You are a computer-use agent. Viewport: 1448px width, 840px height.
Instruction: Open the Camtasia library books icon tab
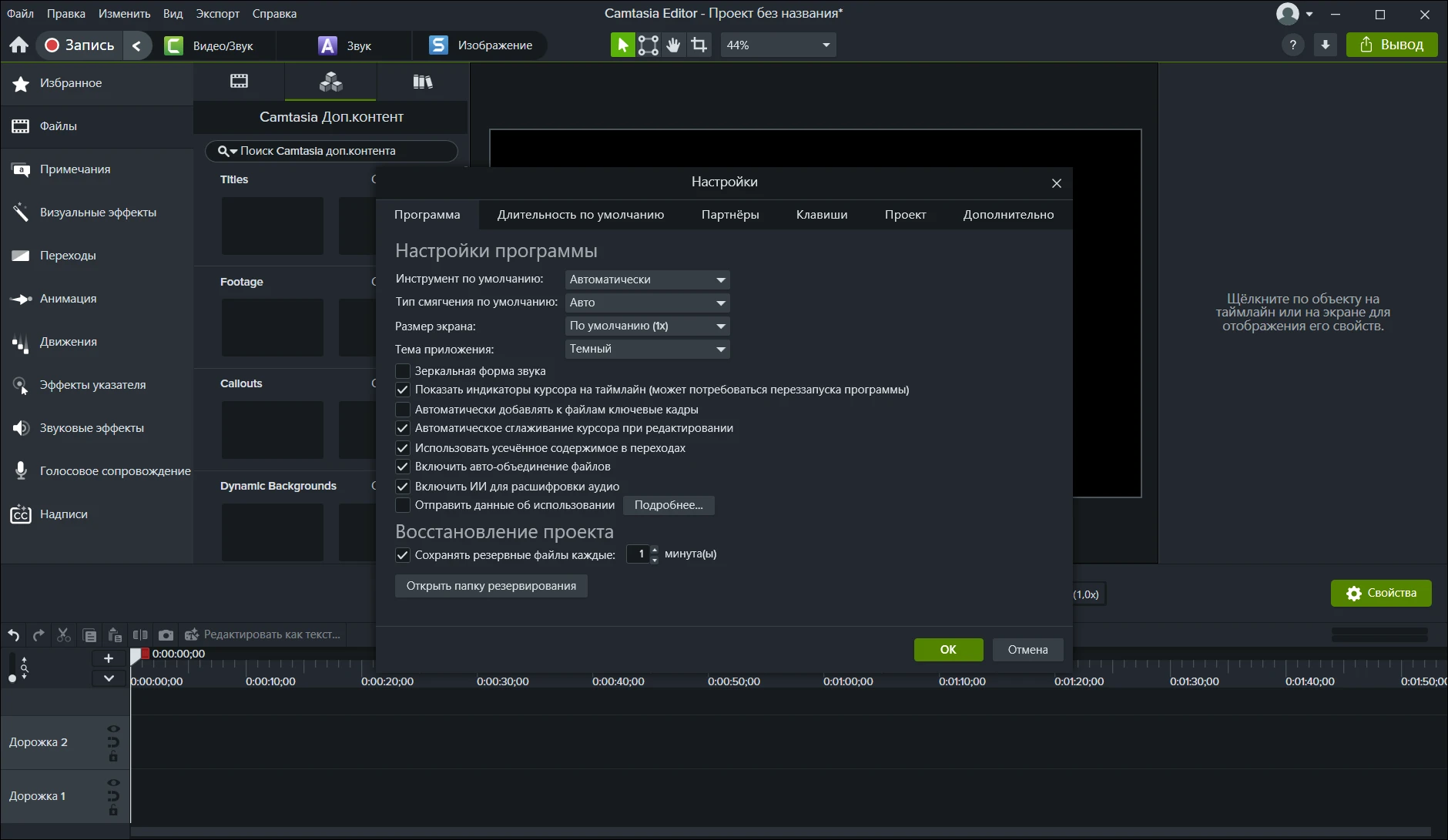click(x=422, y=82)
